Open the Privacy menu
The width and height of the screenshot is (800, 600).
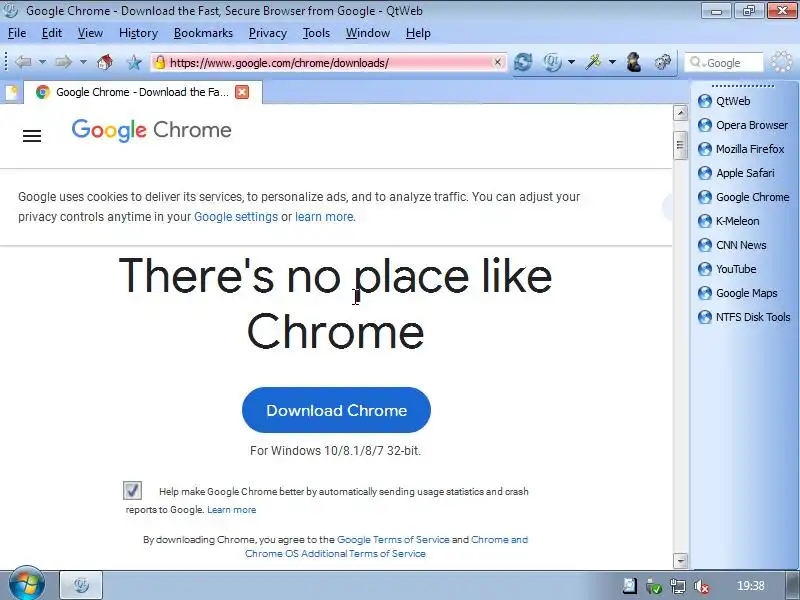267,33
